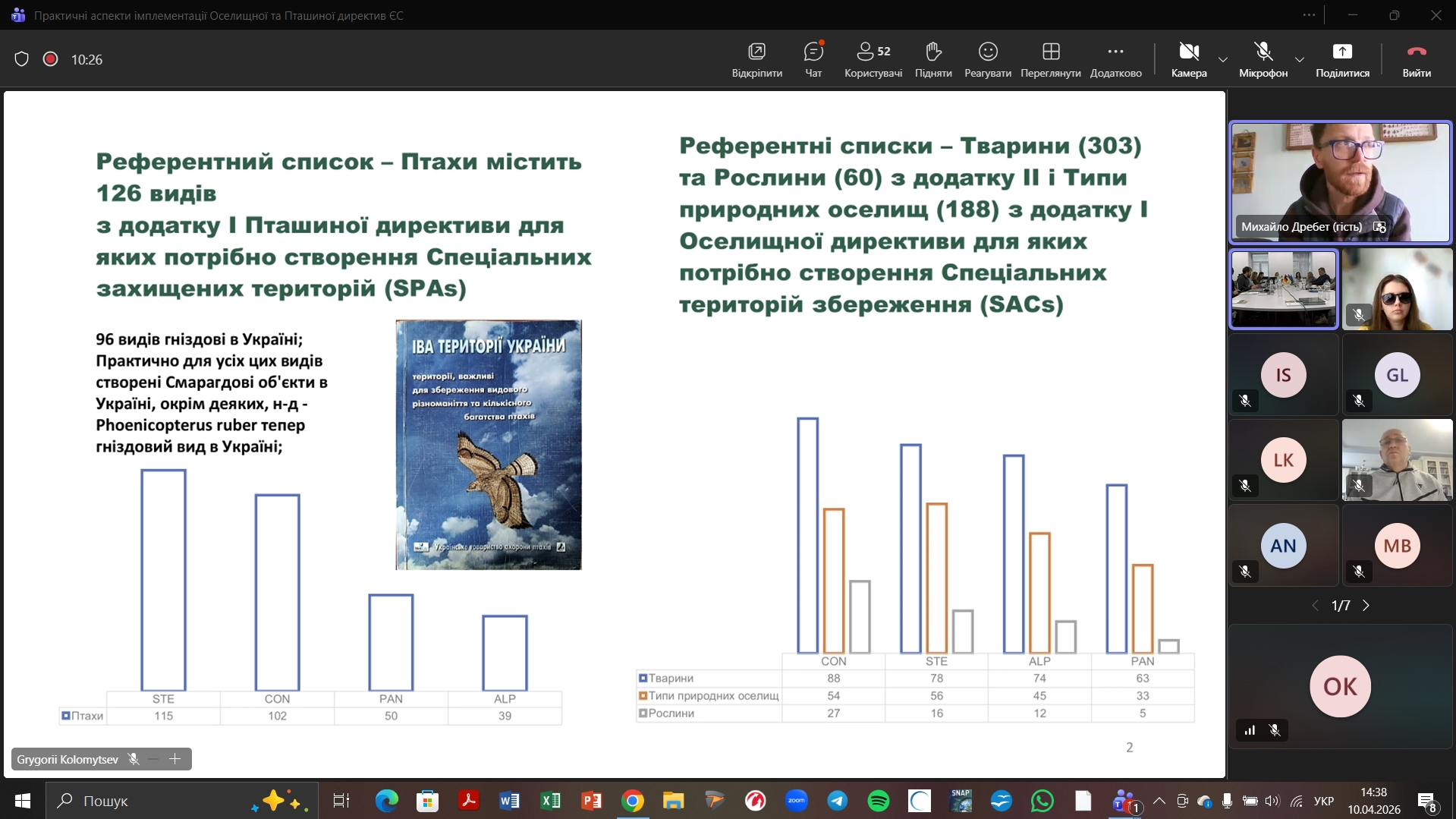Screen dimensions: 1456x819
Task: Select Михайло Дребет video tile
Action: pos(1340,182)
